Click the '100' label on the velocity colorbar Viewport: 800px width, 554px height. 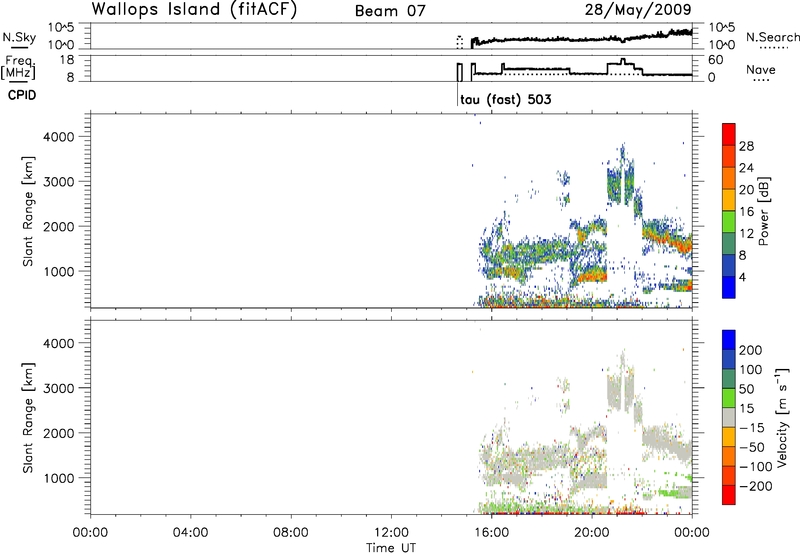[x=751, y=370]
